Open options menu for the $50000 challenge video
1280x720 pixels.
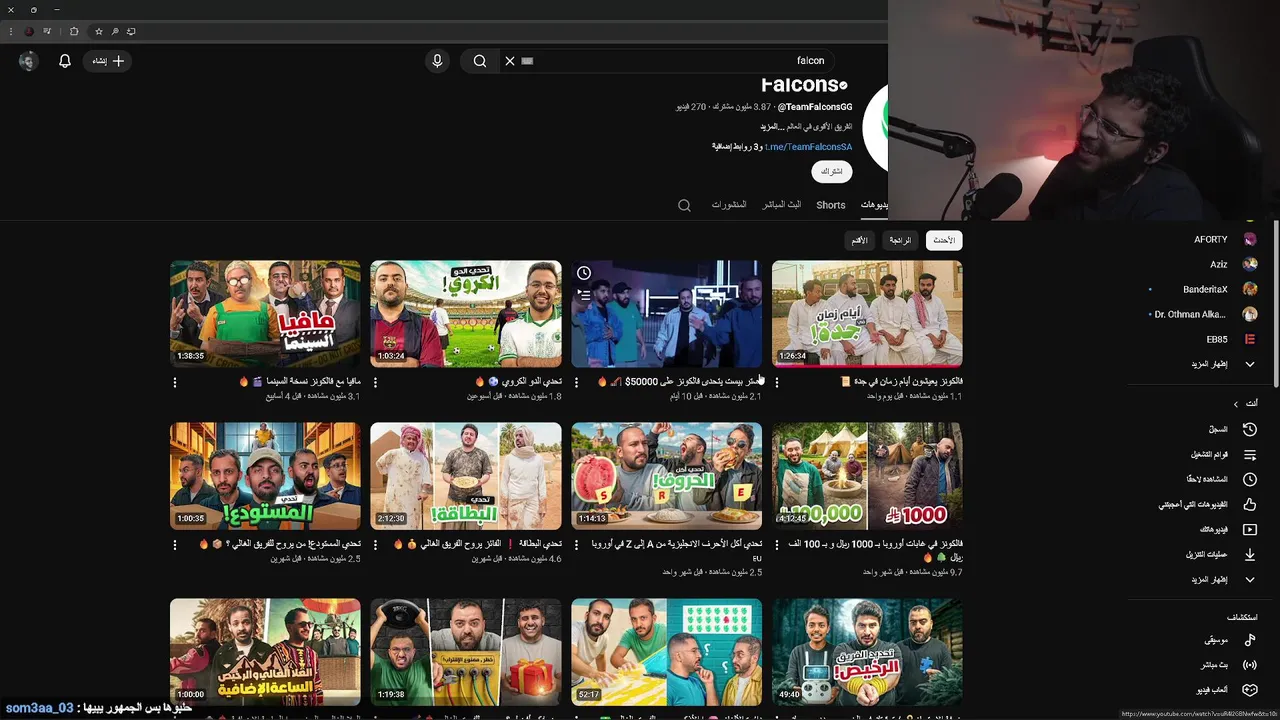tap(575, 382)
